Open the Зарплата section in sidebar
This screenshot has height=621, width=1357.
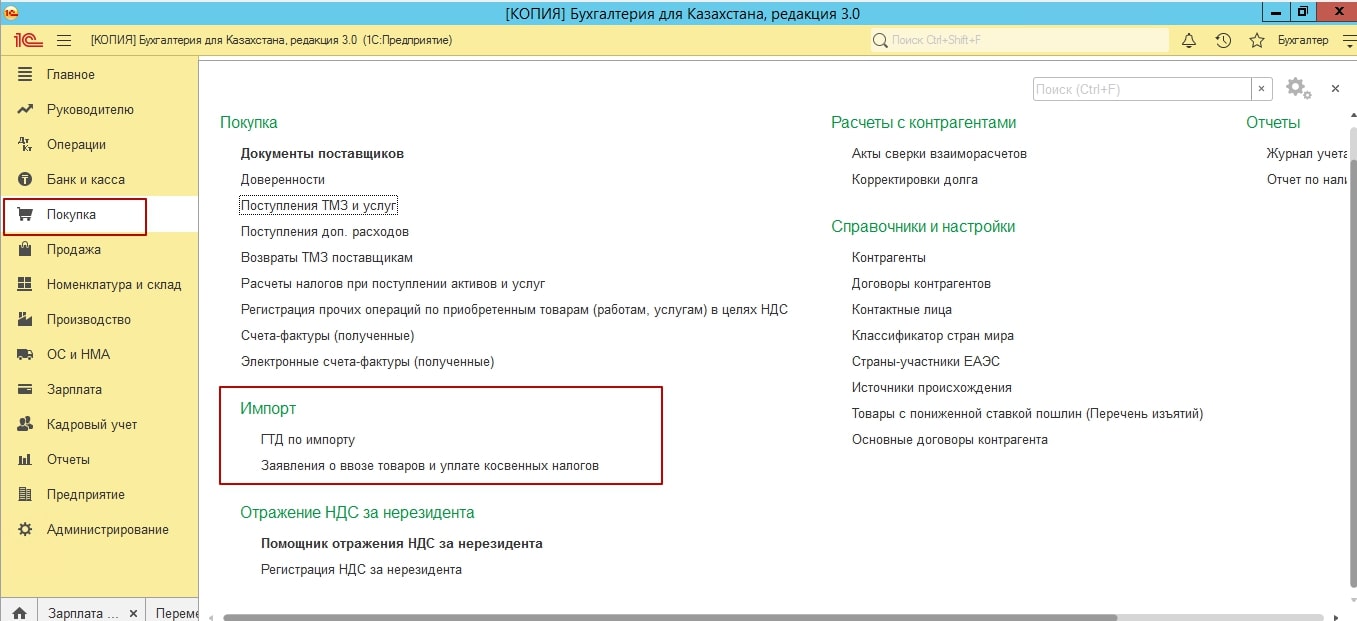pyautogui.click(x=74, y=390)
